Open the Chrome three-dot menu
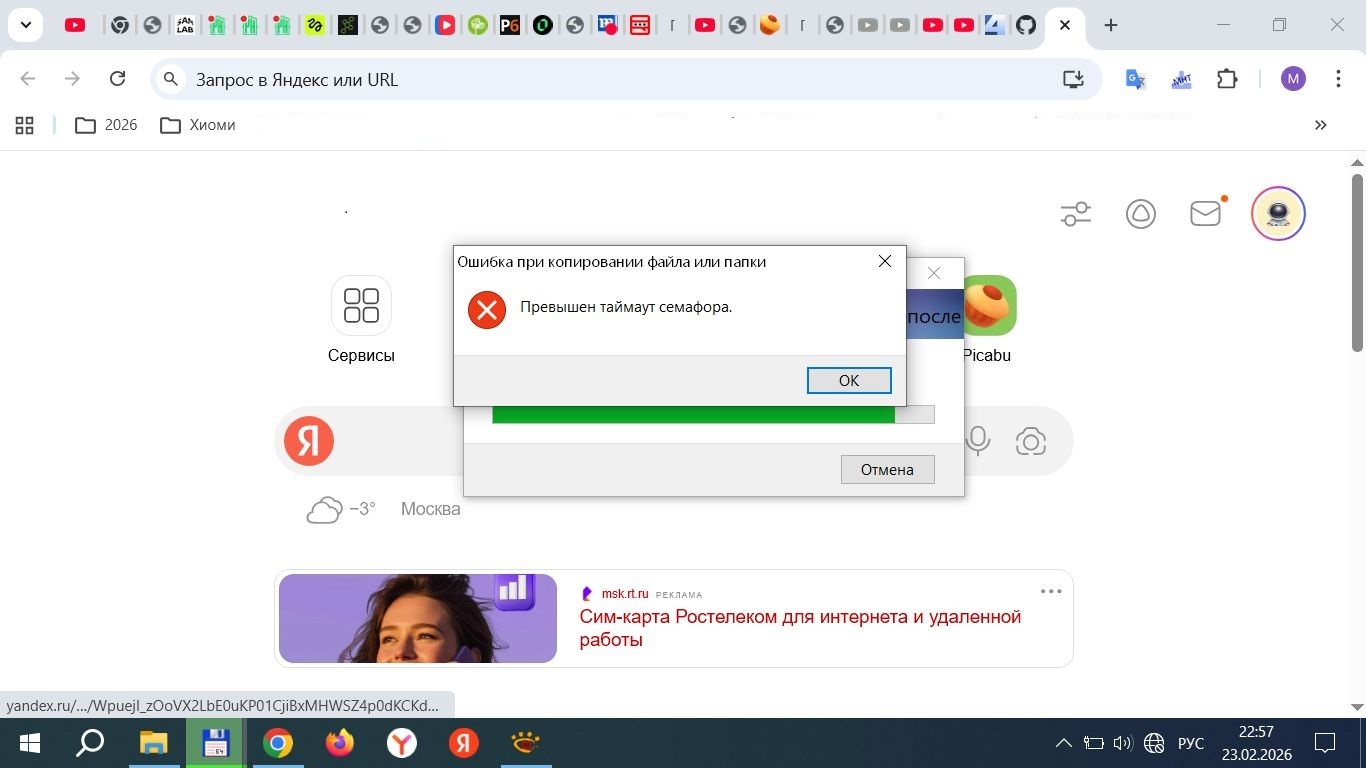Screen dimensions: 1366x768 (x=1338, y=79)
